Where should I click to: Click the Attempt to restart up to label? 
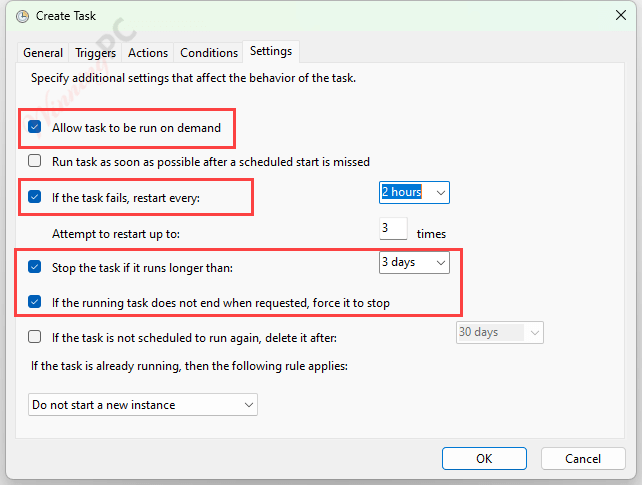pyautogui.click(x=116, y=234)
